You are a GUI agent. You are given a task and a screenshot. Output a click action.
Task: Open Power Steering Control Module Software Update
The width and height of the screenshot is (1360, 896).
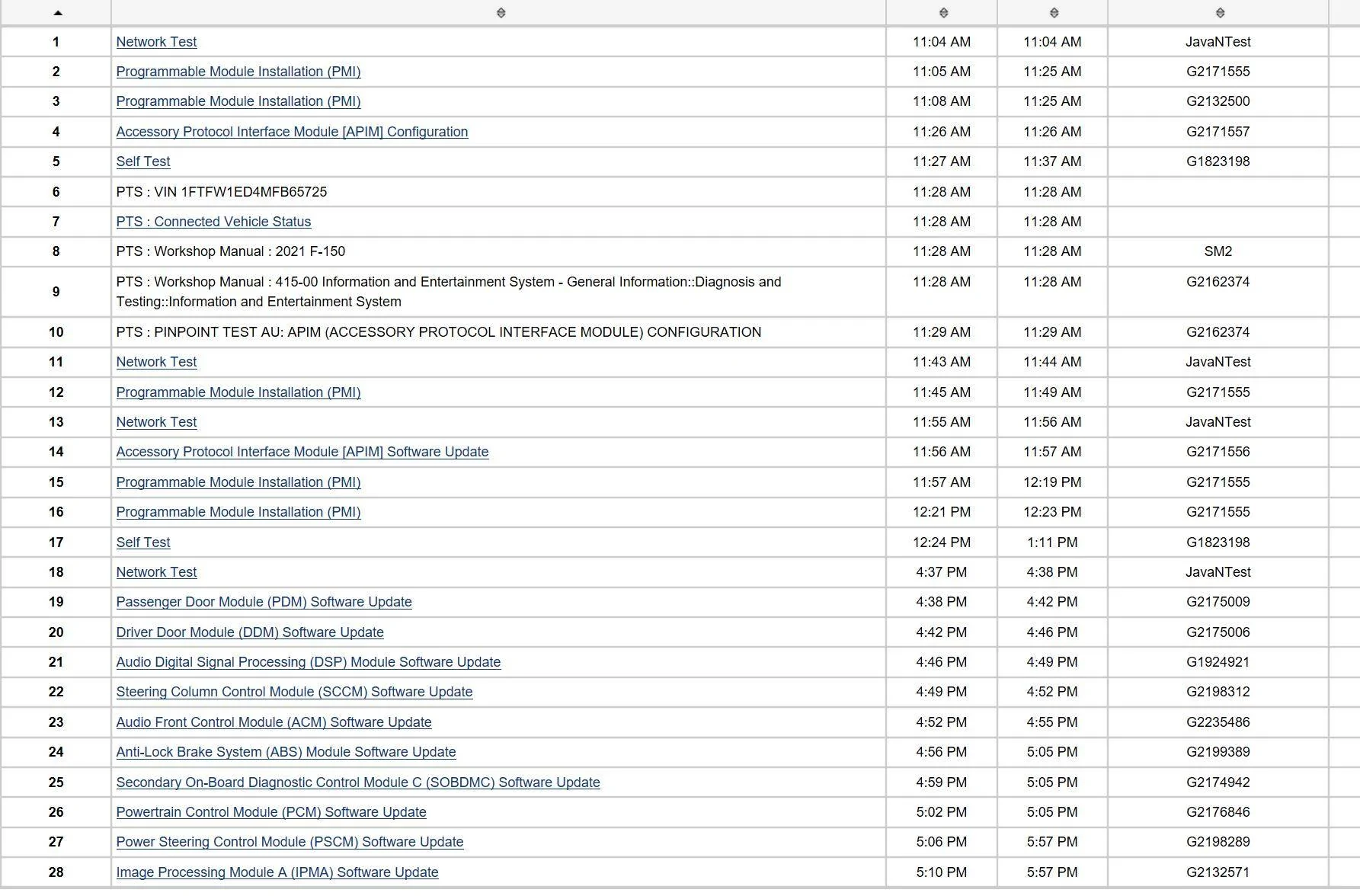tap(290, 842)
